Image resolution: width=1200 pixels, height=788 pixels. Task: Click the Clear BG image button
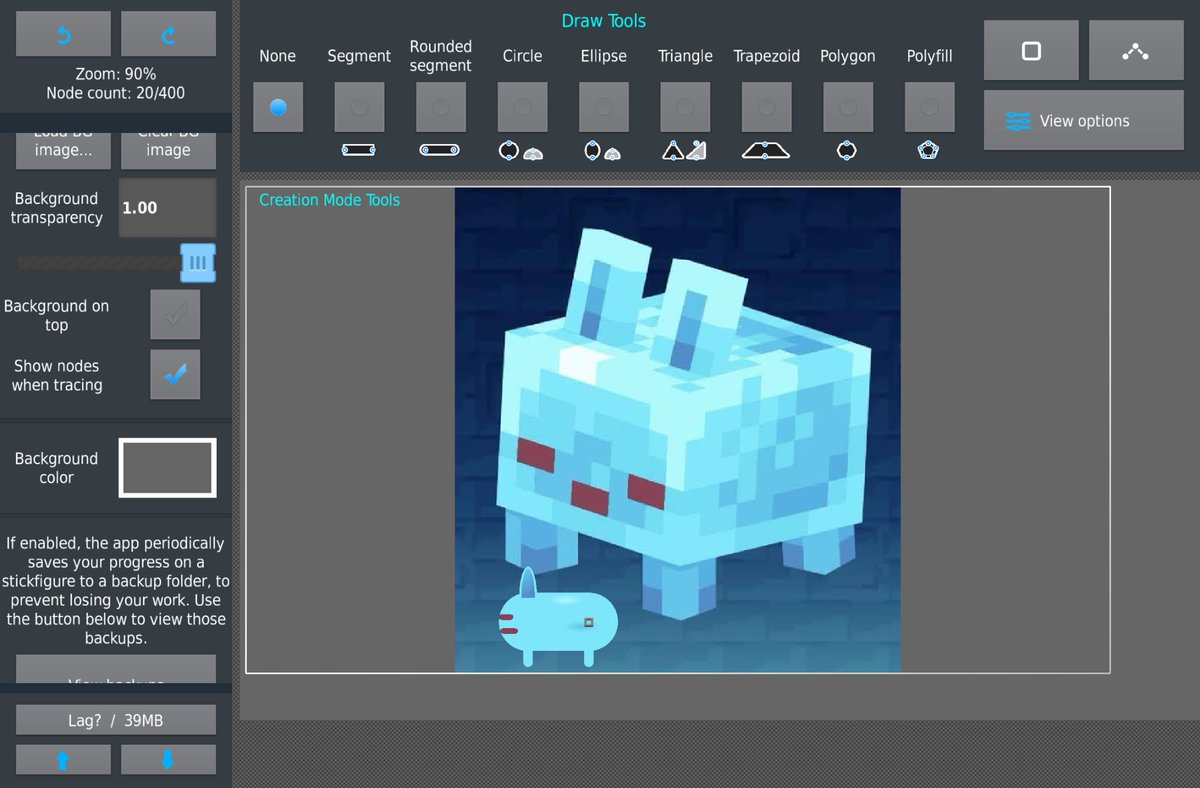coord(168,150)
